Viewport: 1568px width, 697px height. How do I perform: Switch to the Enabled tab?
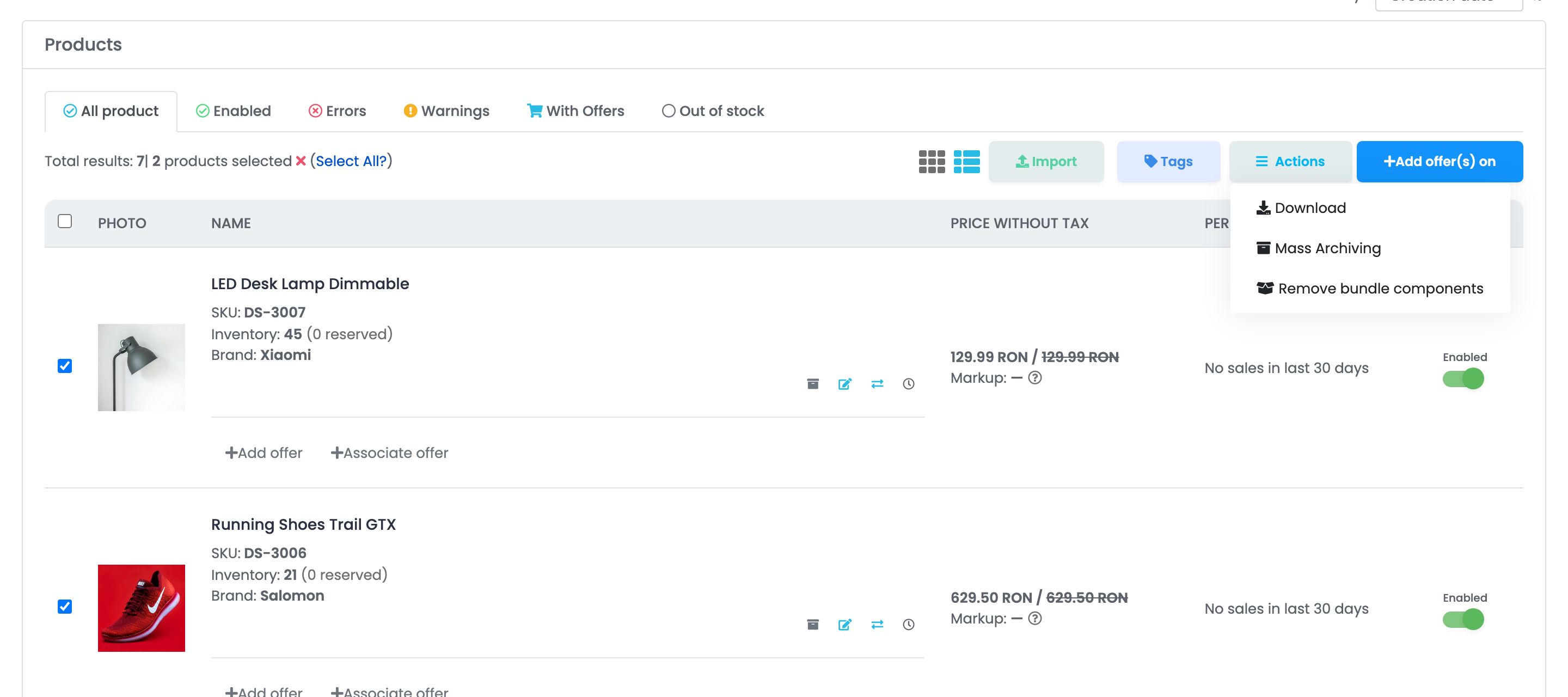[x=233, y=111]
